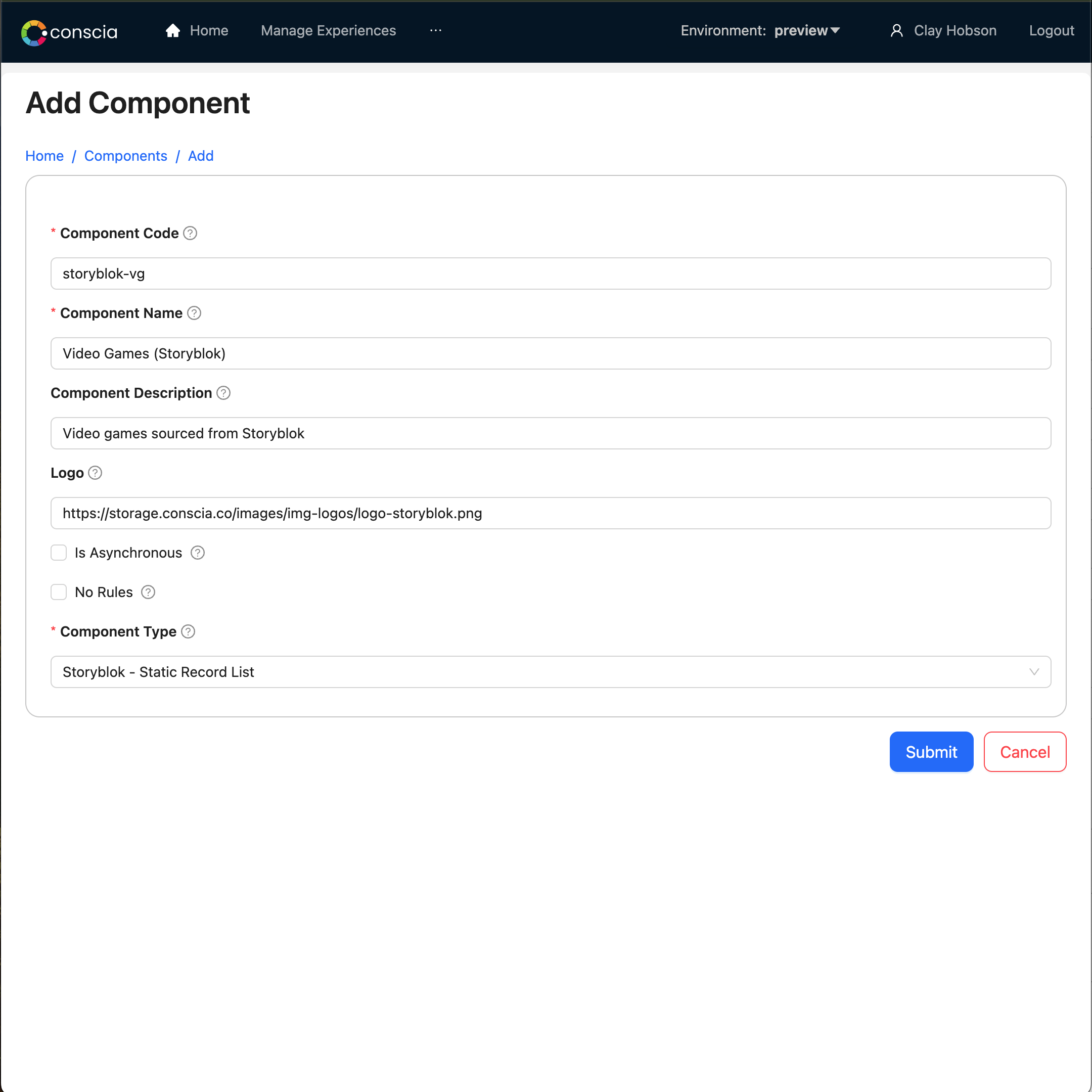
Task: Tick the No Rules checkbox
Action: (59, 593)
